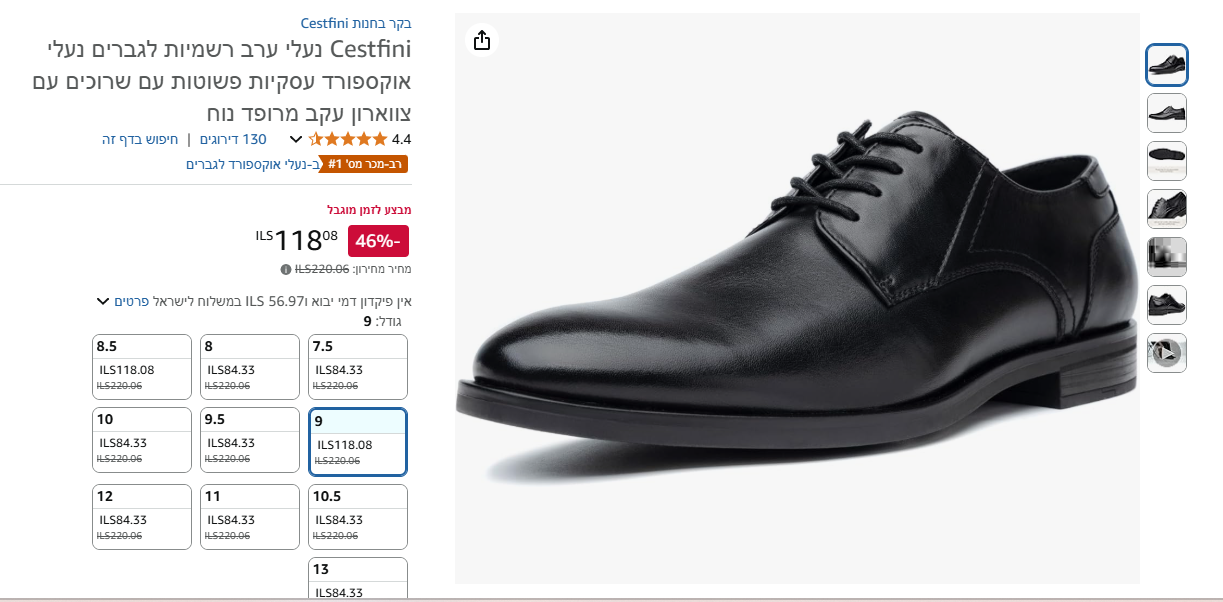Expand the ratings dropdown chevron
This screenshot has height=602, width=1223.
[x=296, y=140]
